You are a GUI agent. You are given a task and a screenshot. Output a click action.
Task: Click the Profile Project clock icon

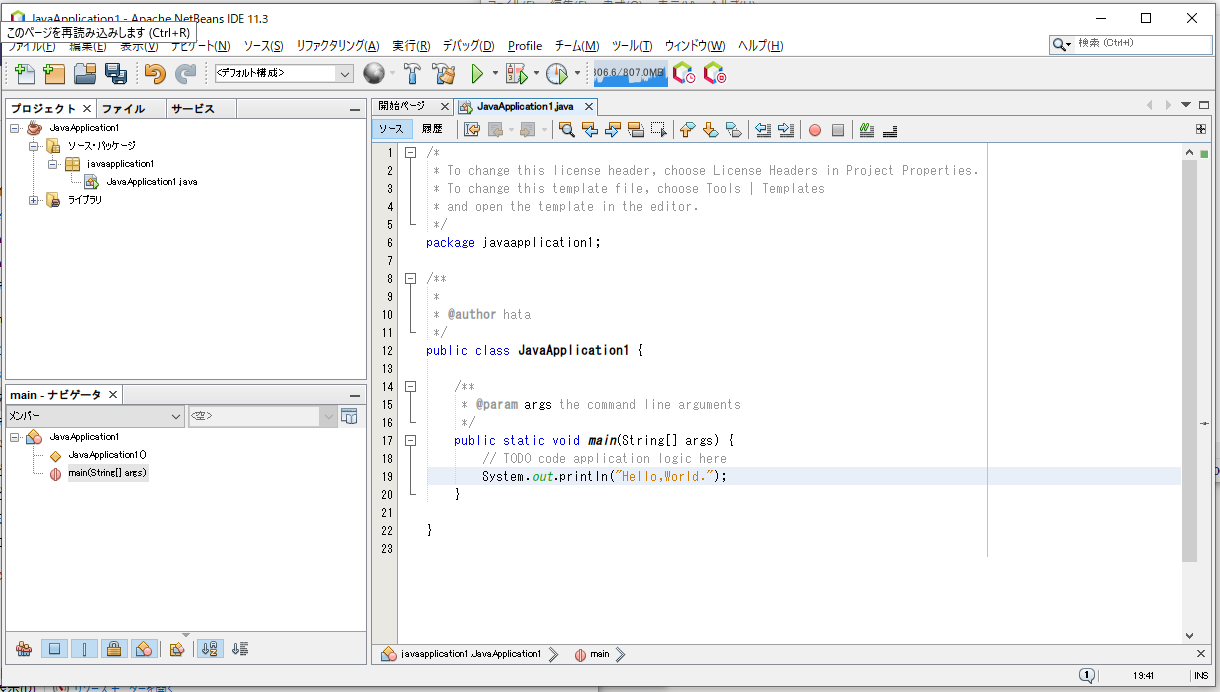coord(557,73)
